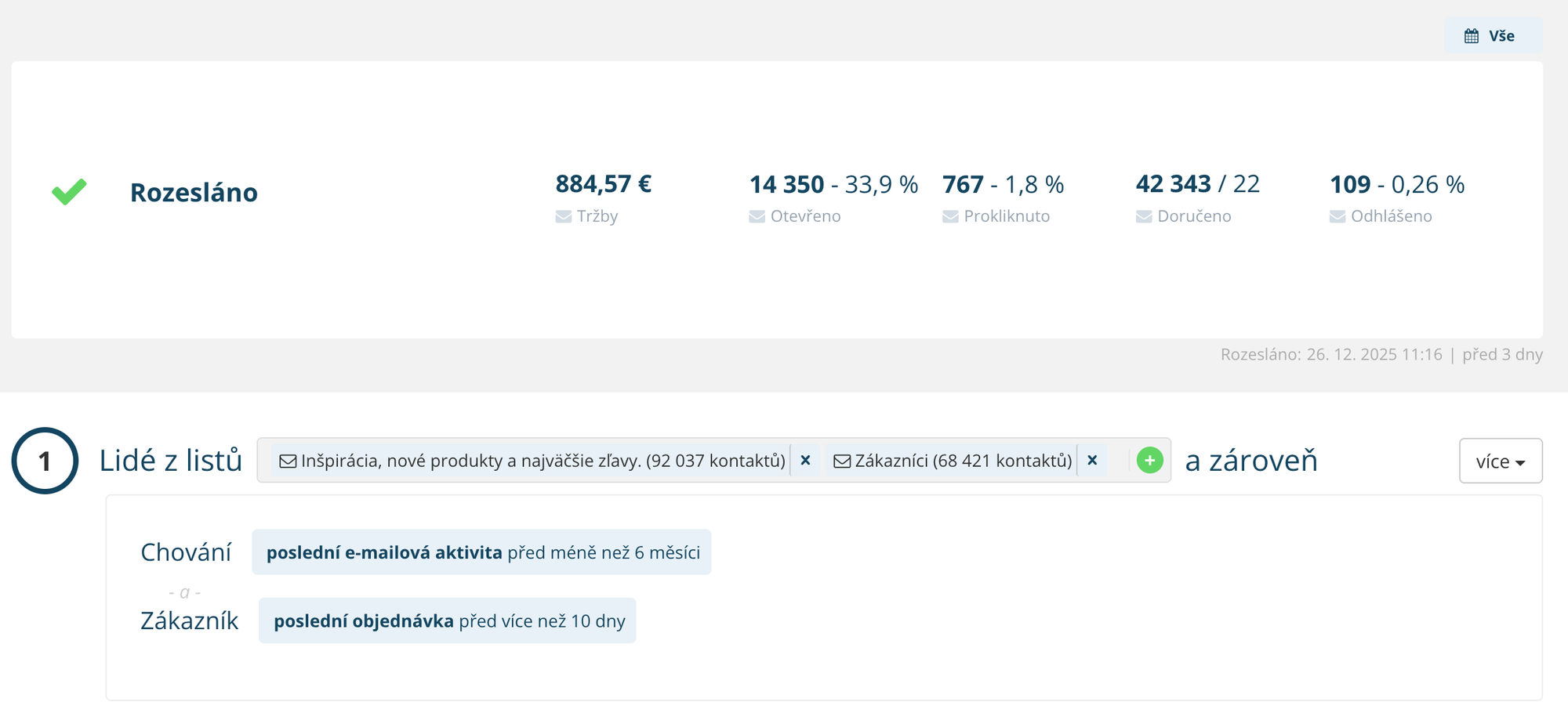This screenshot has width=1568, height=720.
Task: Click the green checkmark status icon
Action: tap(69, 192)
